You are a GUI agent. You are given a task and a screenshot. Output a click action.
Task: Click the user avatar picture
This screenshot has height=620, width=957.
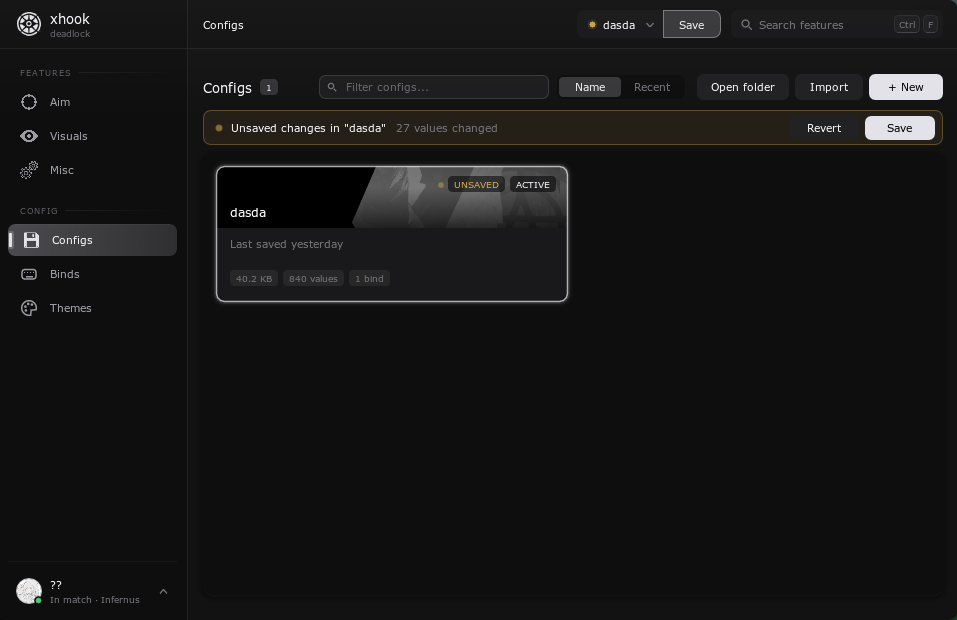click(x=29, y=591)
